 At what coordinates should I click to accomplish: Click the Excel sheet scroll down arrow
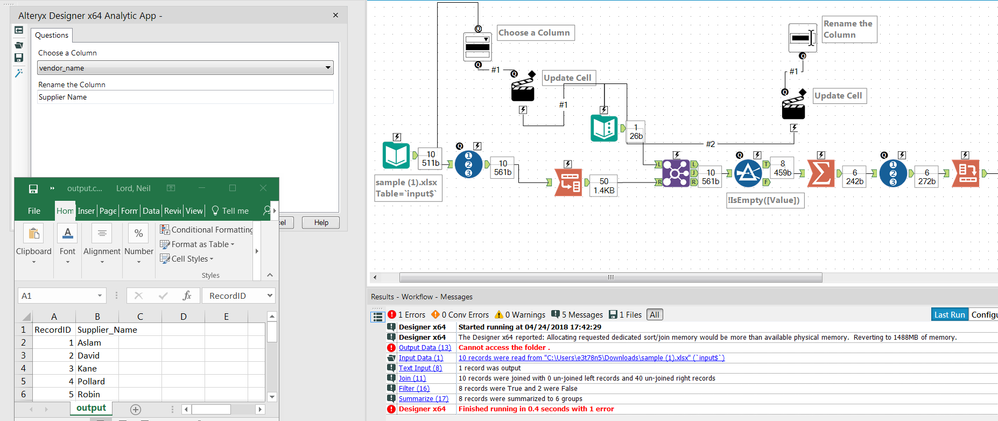coord(272,397)
